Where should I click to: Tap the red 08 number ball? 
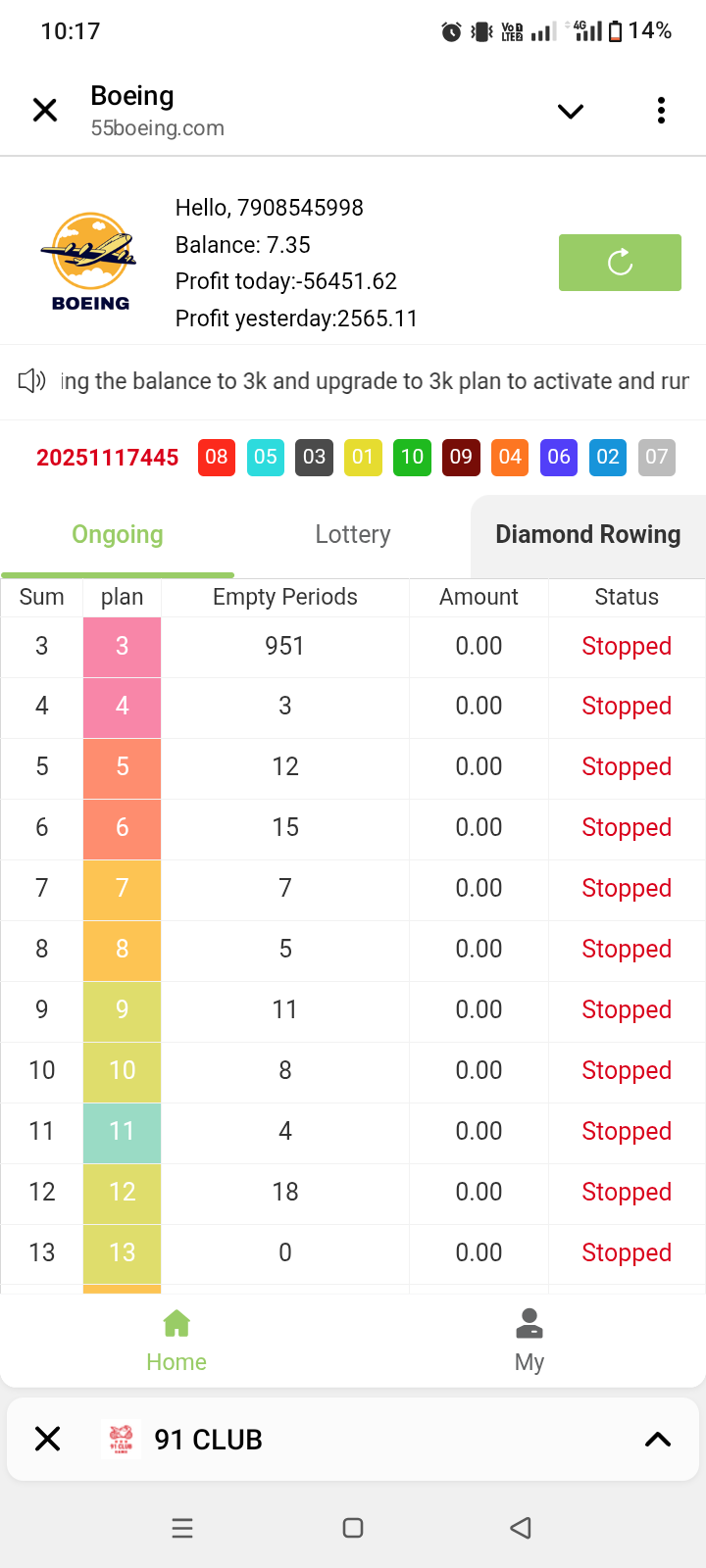tap(217, 457)
